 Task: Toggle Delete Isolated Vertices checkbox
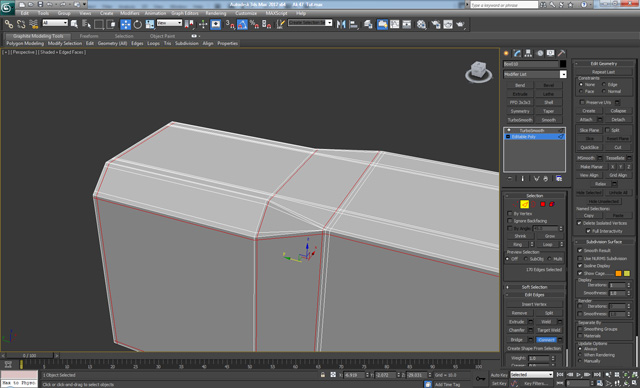[579, 223]
